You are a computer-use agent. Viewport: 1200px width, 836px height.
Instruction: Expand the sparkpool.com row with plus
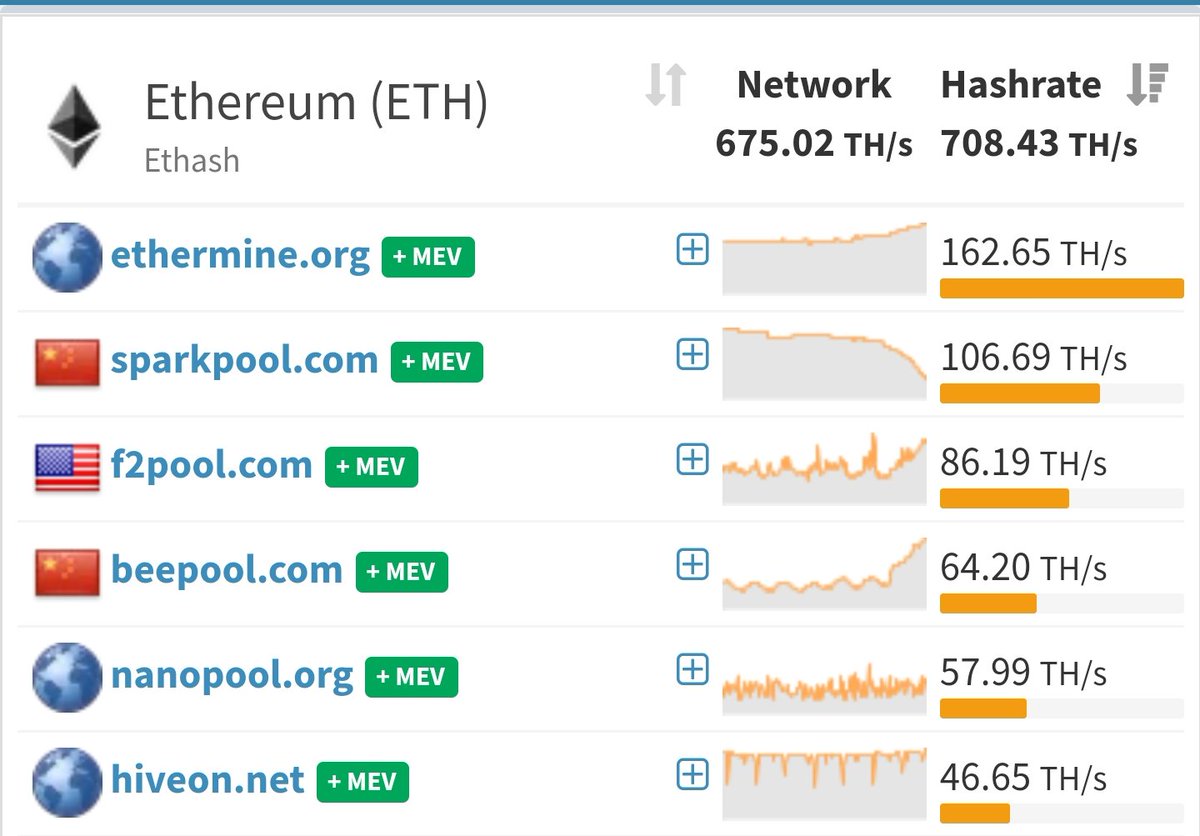(692, 354)
